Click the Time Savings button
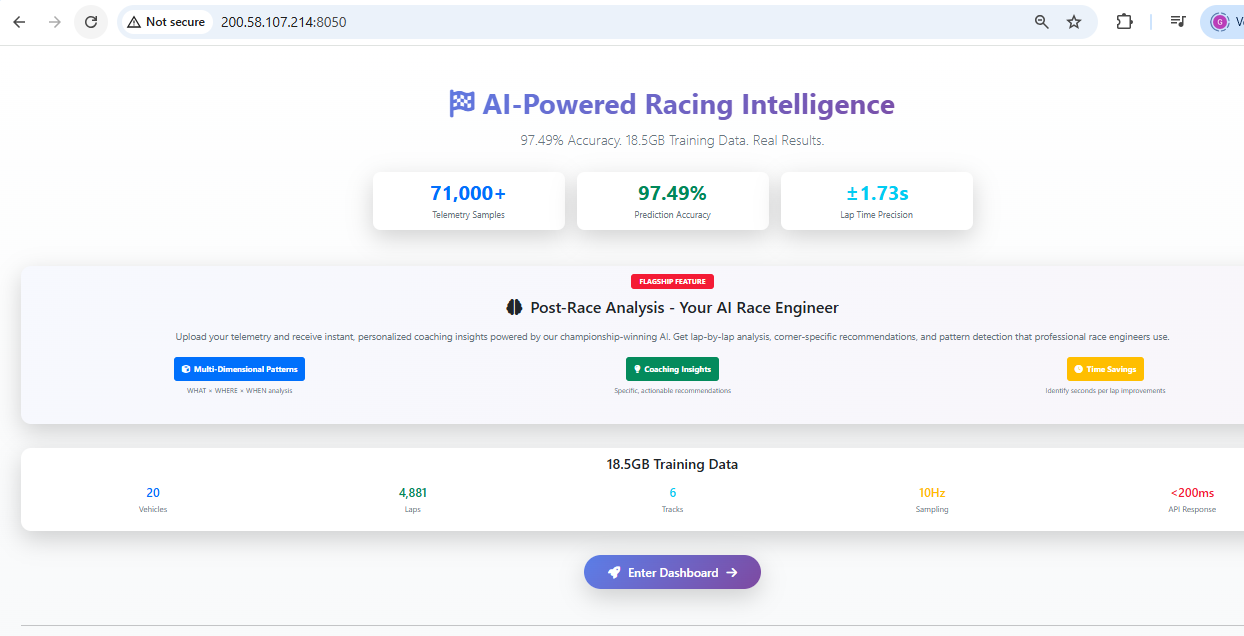The width and height of the screenshot is (1244, 636). [1105, 369]
